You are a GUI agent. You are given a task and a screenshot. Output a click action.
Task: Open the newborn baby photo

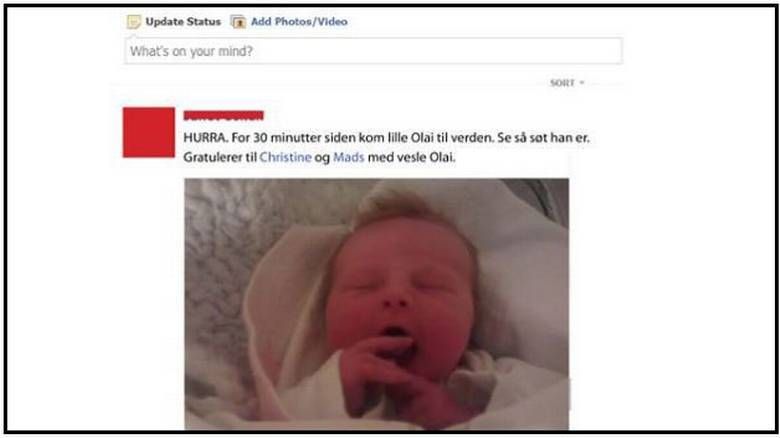coord(377,304)
